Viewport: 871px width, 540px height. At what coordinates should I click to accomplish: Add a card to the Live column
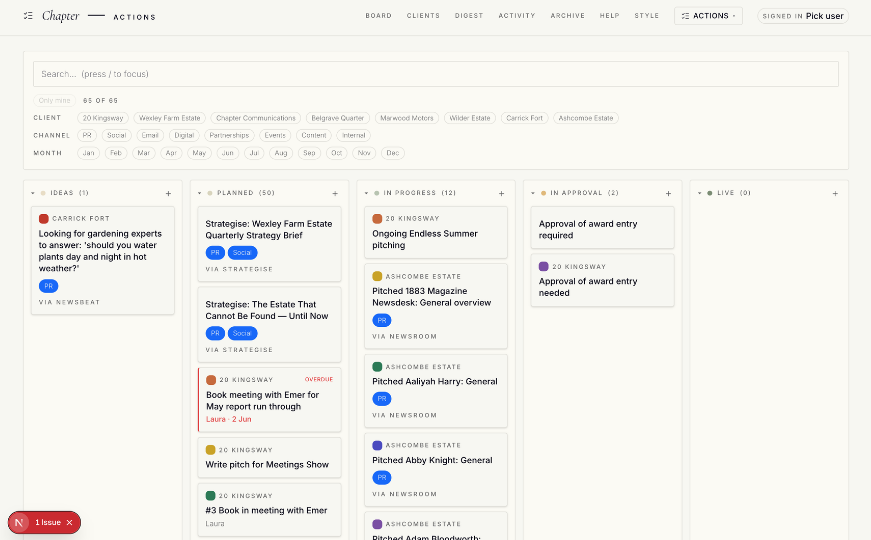835,193
